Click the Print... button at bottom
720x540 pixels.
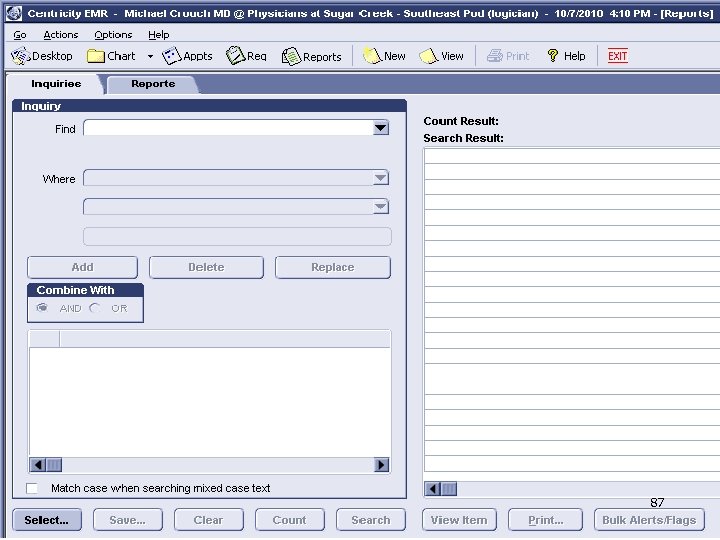(546, 520)
